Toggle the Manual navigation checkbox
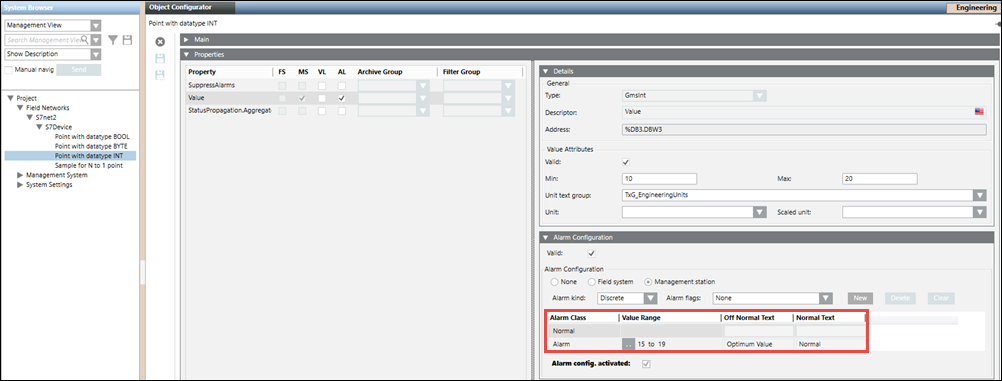1002x381 pixels. pos(9,69)
